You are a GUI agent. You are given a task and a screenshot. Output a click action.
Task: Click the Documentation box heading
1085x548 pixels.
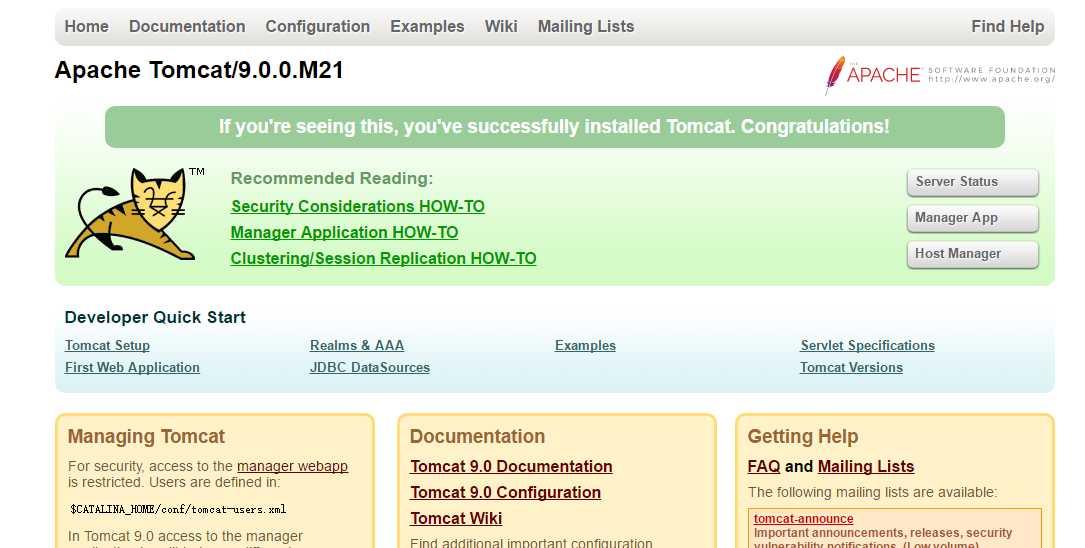click(x=477, y=437)
